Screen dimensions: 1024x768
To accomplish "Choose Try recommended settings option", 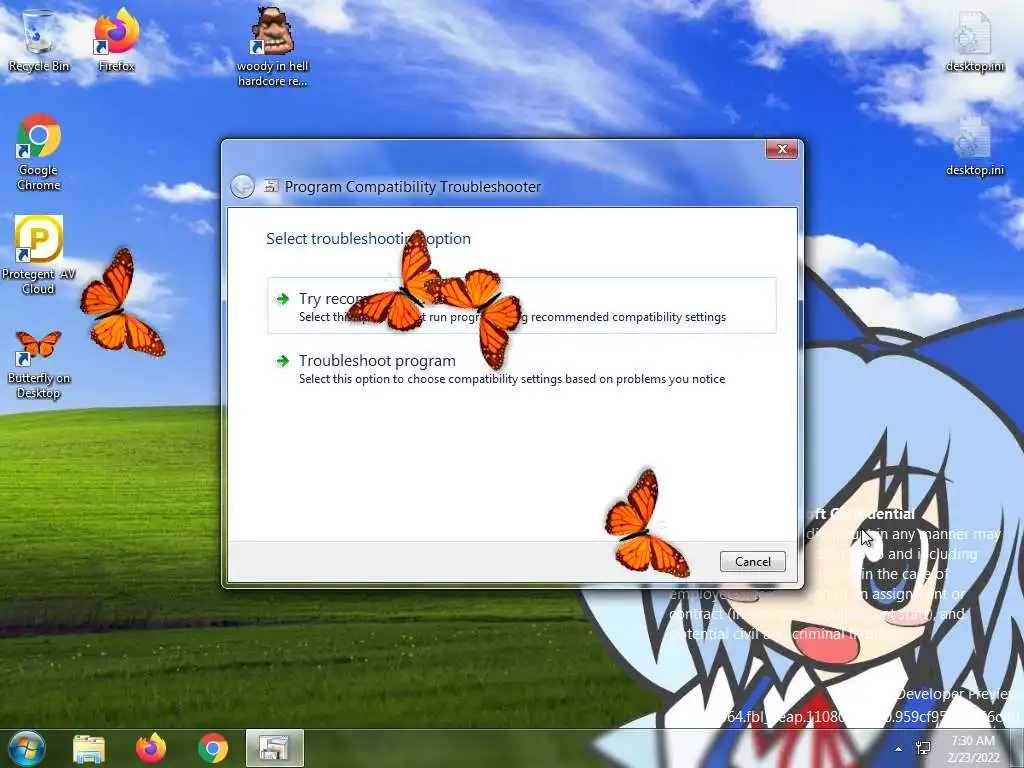I will (x=522, y=306).
